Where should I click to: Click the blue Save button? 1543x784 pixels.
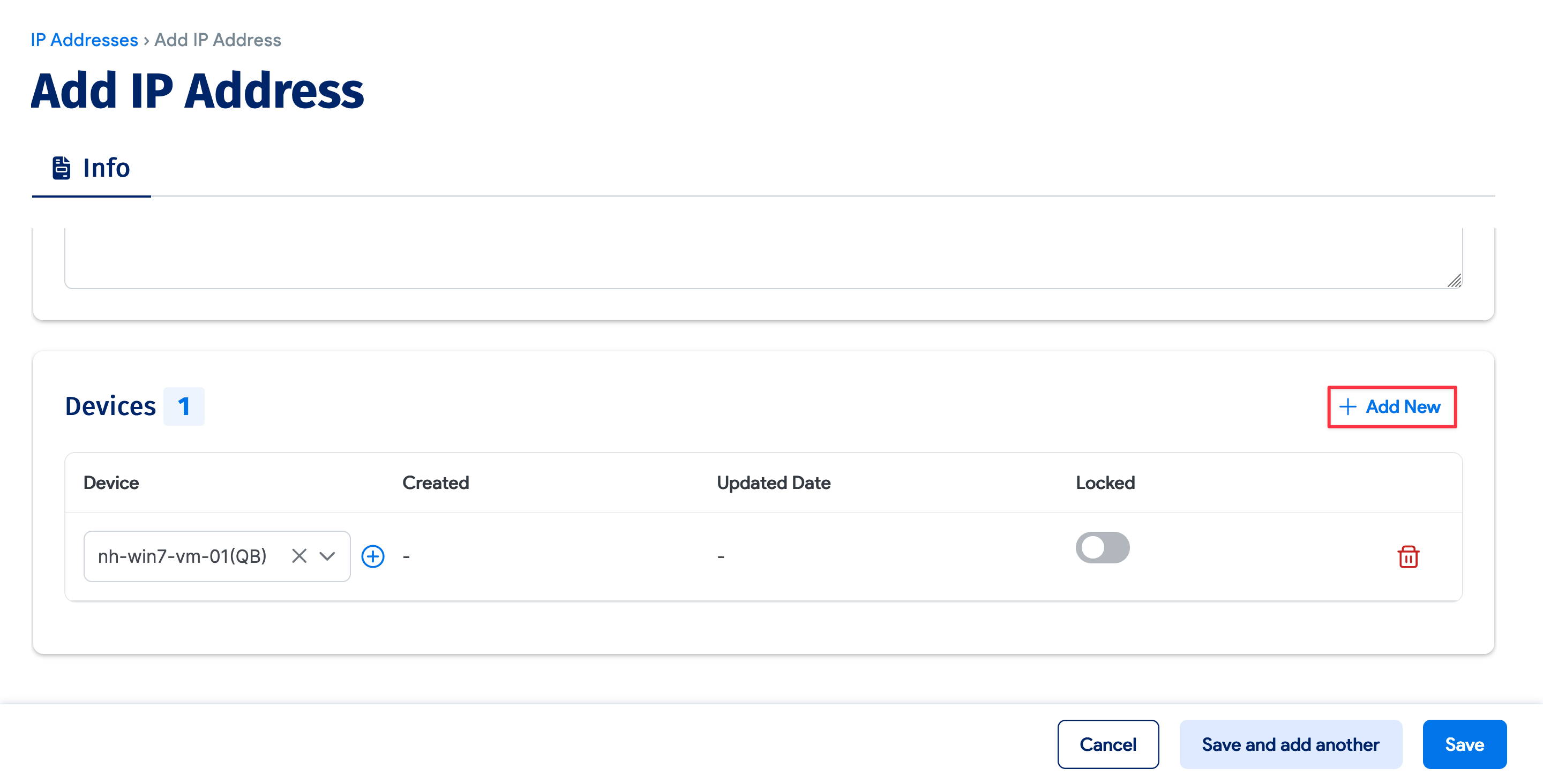[1464, 744]
